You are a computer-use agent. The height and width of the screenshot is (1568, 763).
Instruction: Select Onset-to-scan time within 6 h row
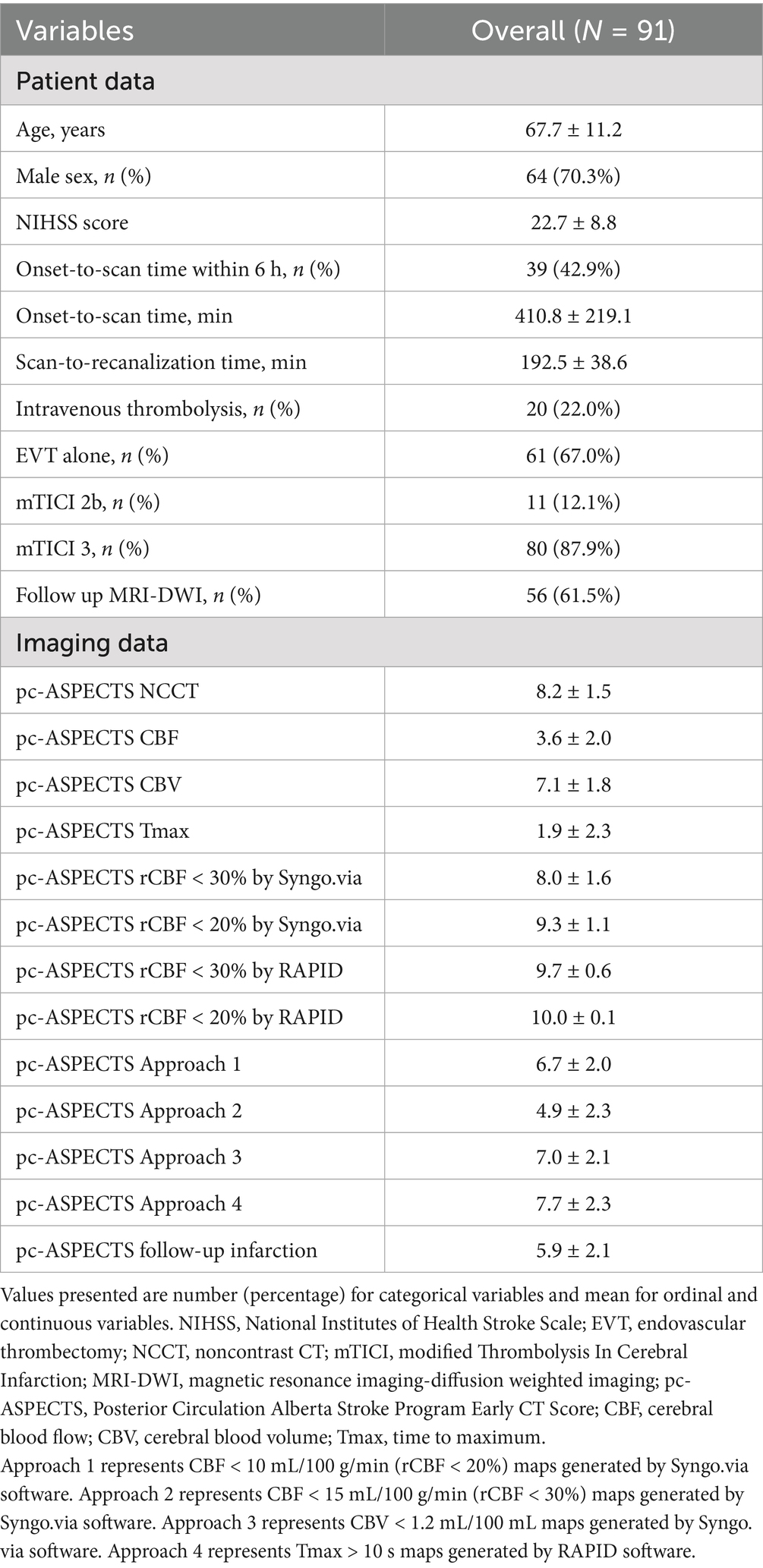381,269
